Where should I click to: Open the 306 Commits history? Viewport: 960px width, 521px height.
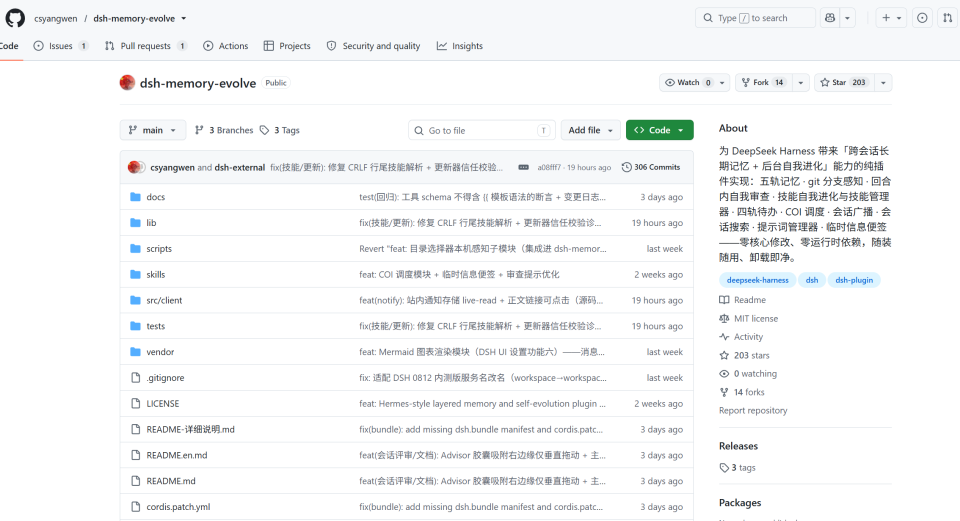651,167
